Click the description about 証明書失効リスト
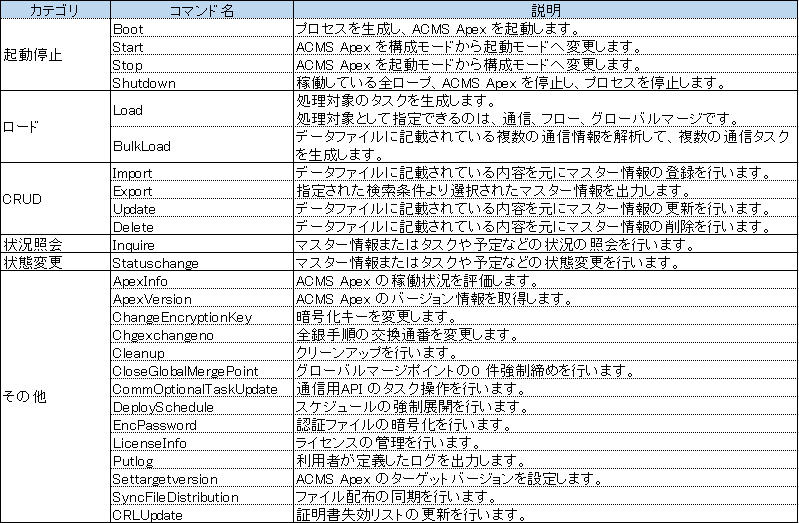 click(x=411, y=514)
